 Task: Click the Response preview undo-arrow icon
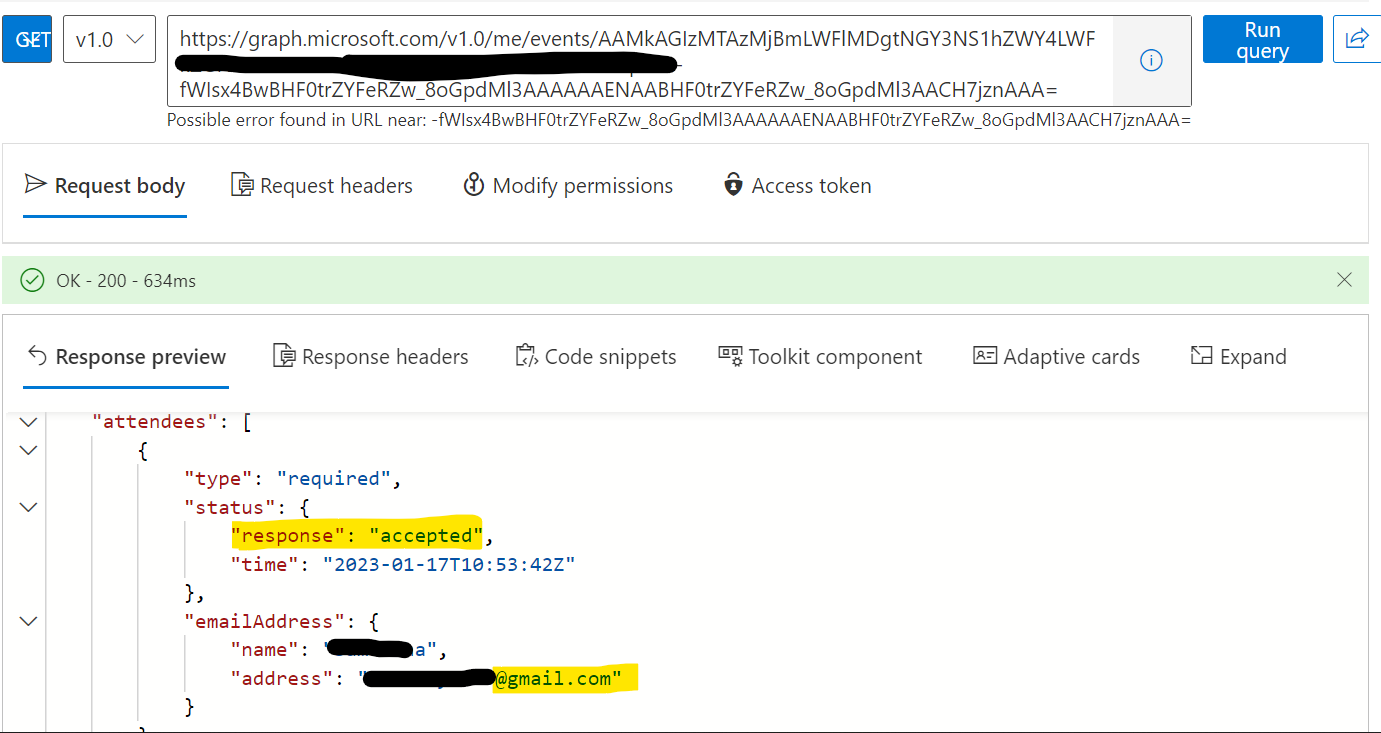38,355
